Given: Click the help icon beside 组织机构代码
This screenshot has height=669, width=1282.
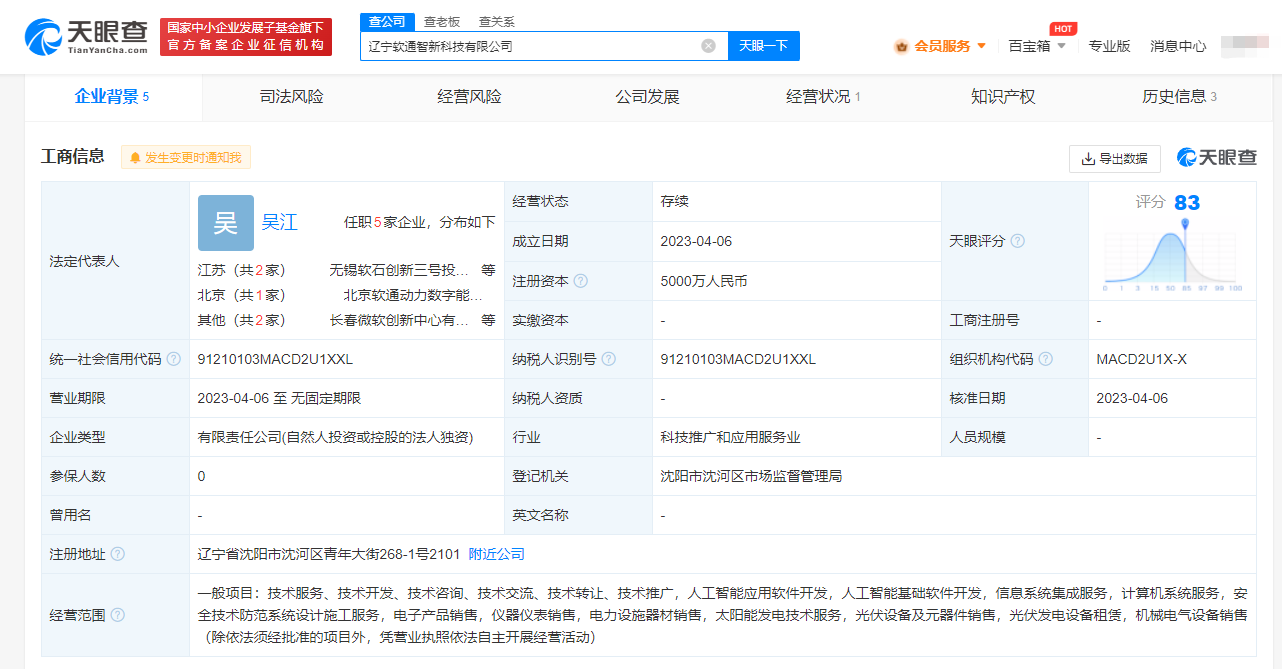Looking at the screenshot, I should click(1045, 359).
